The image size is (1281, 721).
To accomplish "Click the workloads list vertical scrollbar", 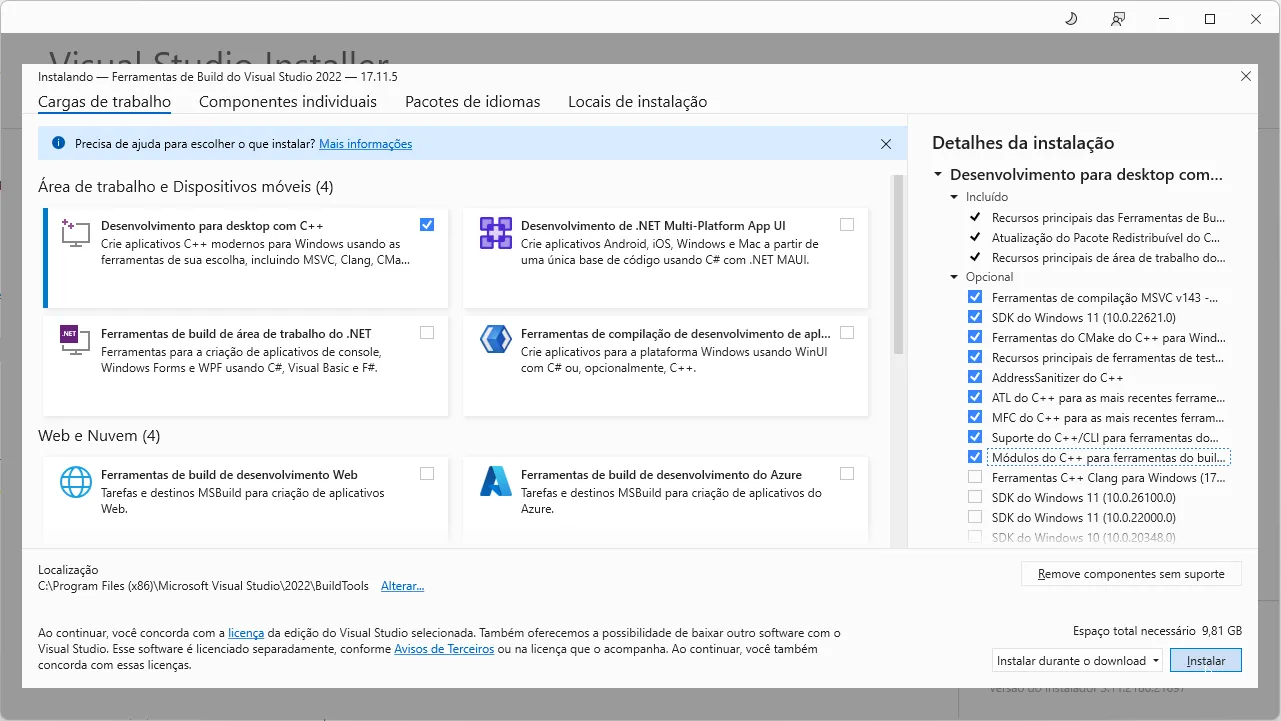I will point(898,265).
